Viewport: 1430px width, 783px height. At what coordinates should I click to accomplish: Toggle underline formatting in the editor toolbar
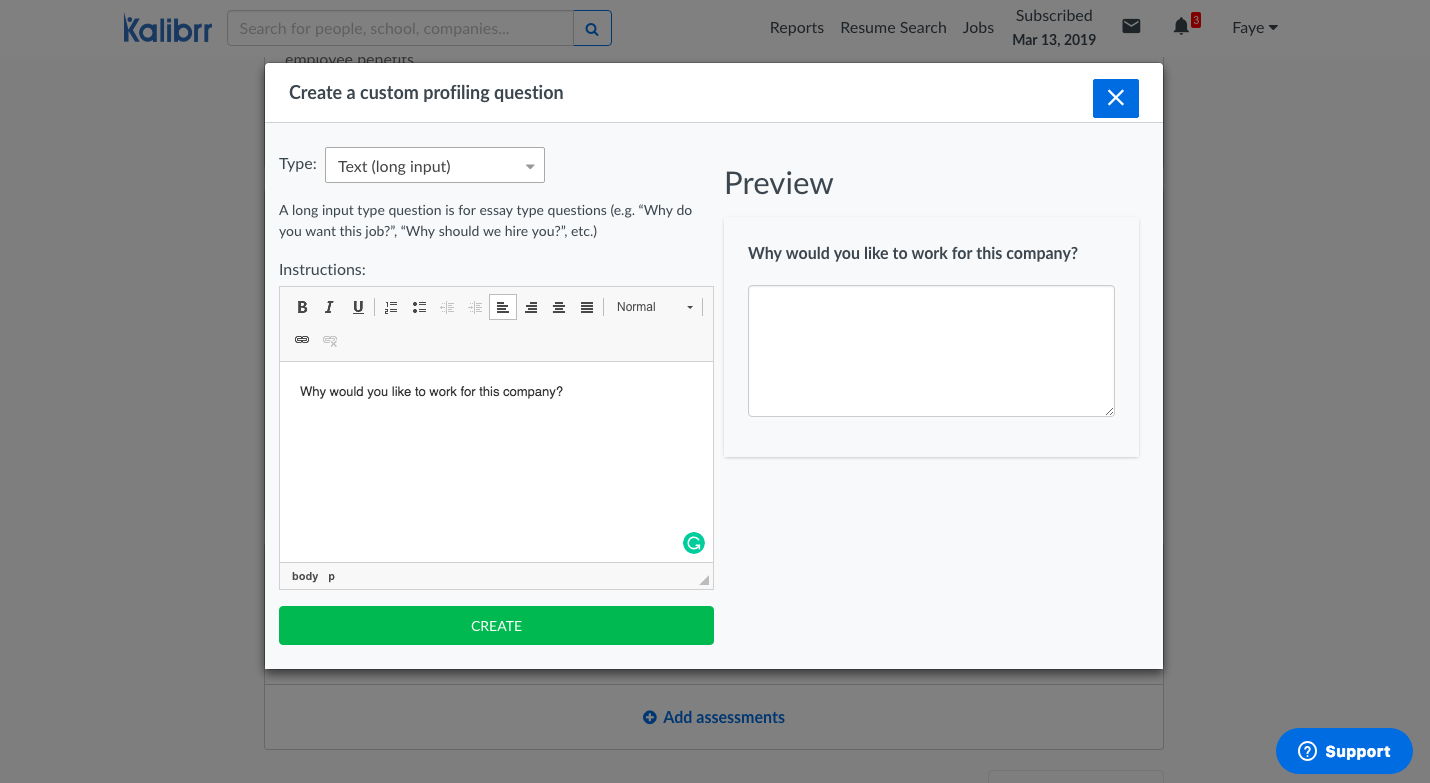tap(358, 307)
